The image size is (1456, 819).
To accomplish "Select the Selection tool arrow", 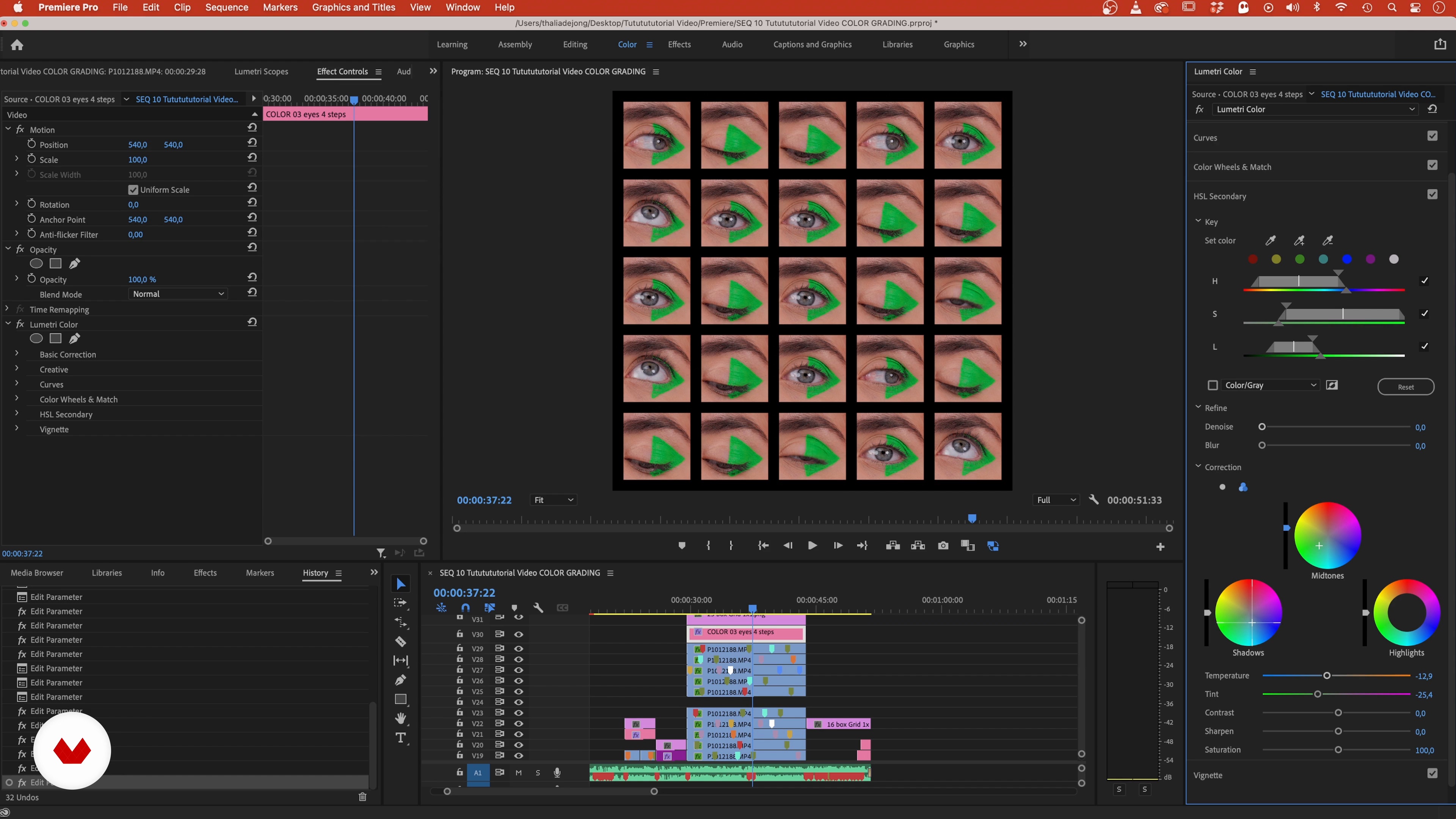I will 401,584.
